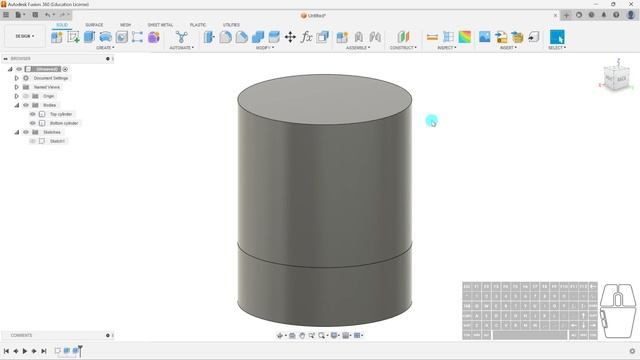Click the Offset Face tool
Screen dimensions: 640x360
[x=274, y=37]
